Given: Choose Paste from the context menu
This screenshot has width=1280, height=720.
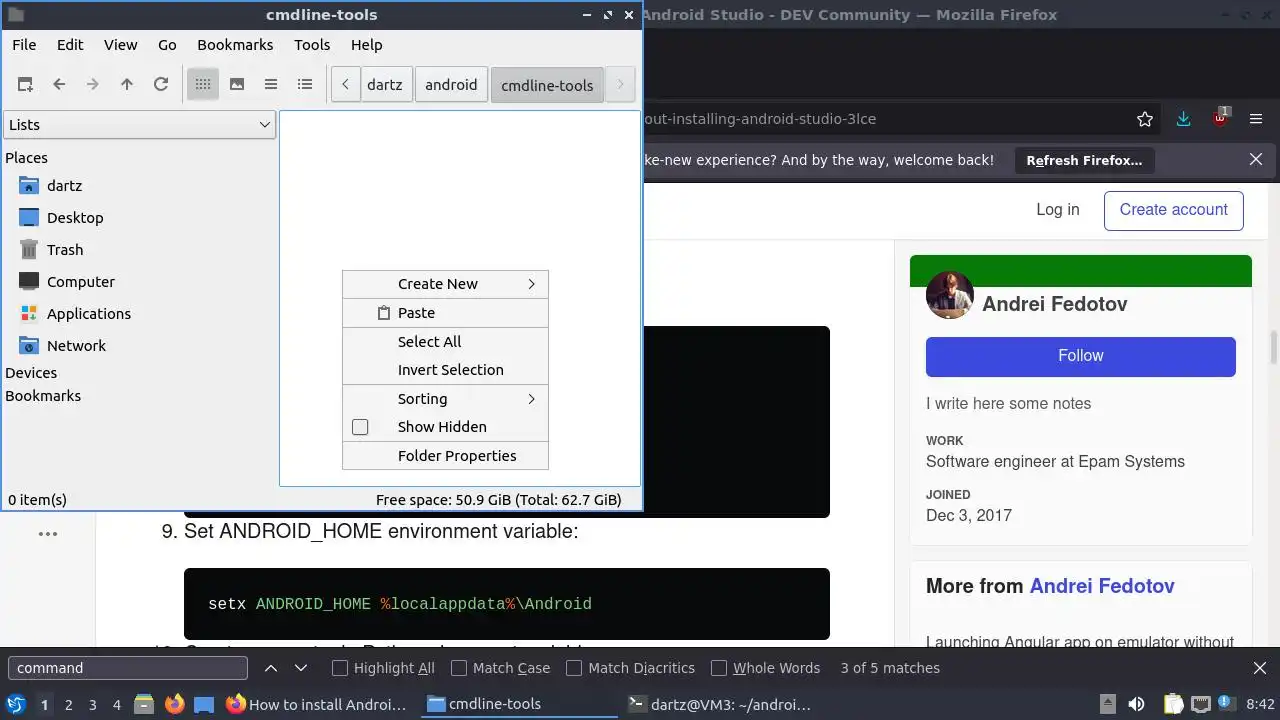Looking at the screenshot, I should coord(445,313).
